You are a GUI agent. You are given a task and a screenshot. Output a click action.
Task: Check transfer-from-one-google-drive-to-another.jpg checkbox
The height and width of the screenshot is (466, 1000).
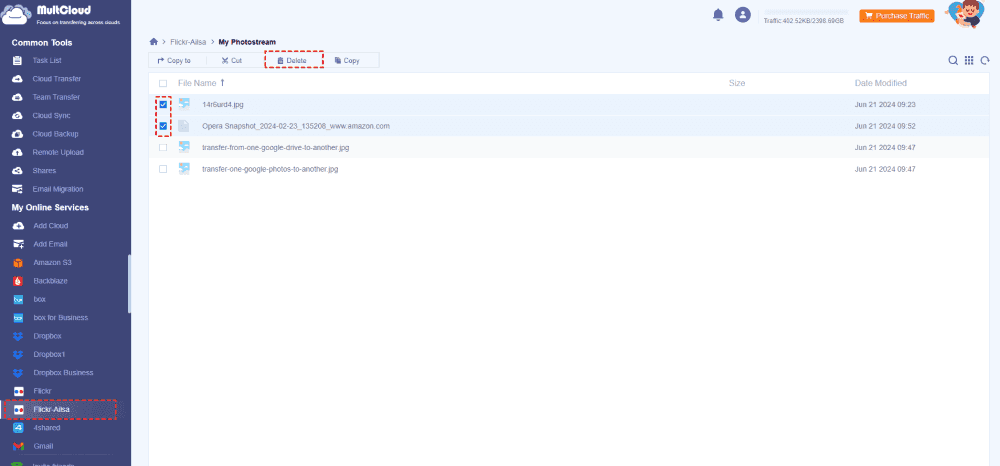pos(163,147)
